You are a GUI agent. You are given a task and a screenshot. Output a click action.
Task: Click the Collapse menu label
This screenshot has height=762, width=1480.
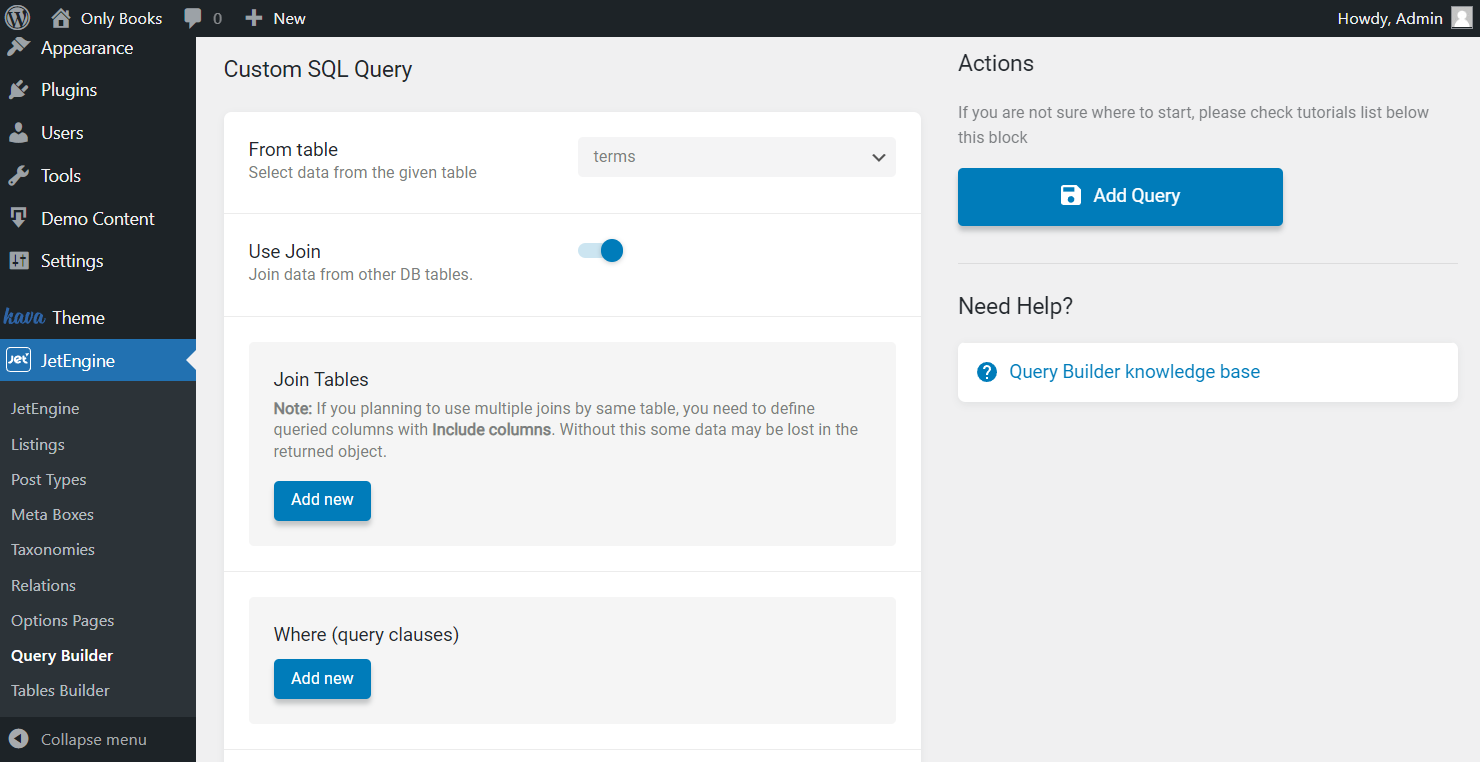pyautogui.click(x=94, y=740)
